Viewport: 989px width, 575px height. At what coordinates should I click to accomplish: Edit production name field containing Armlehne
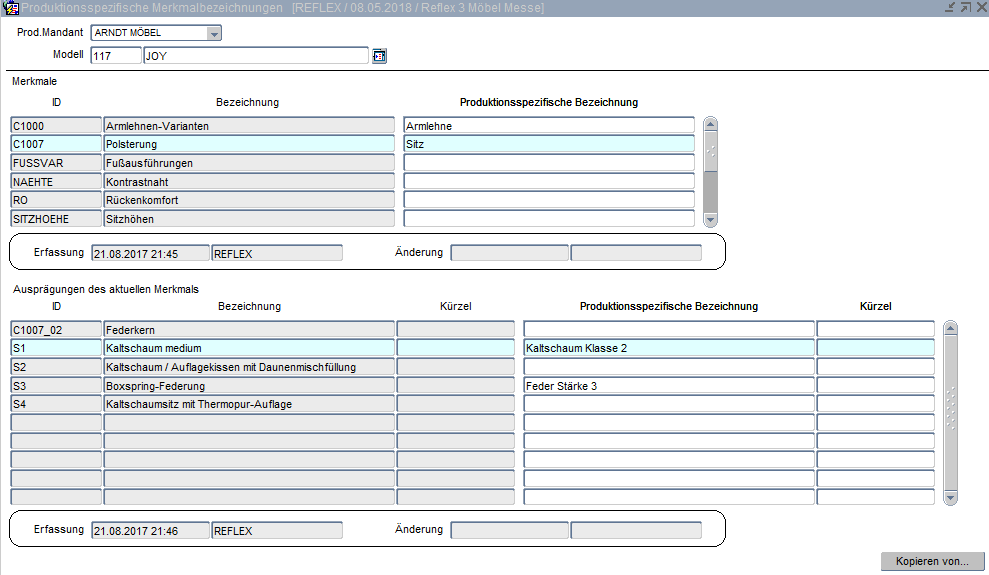(x=548, y=126)
